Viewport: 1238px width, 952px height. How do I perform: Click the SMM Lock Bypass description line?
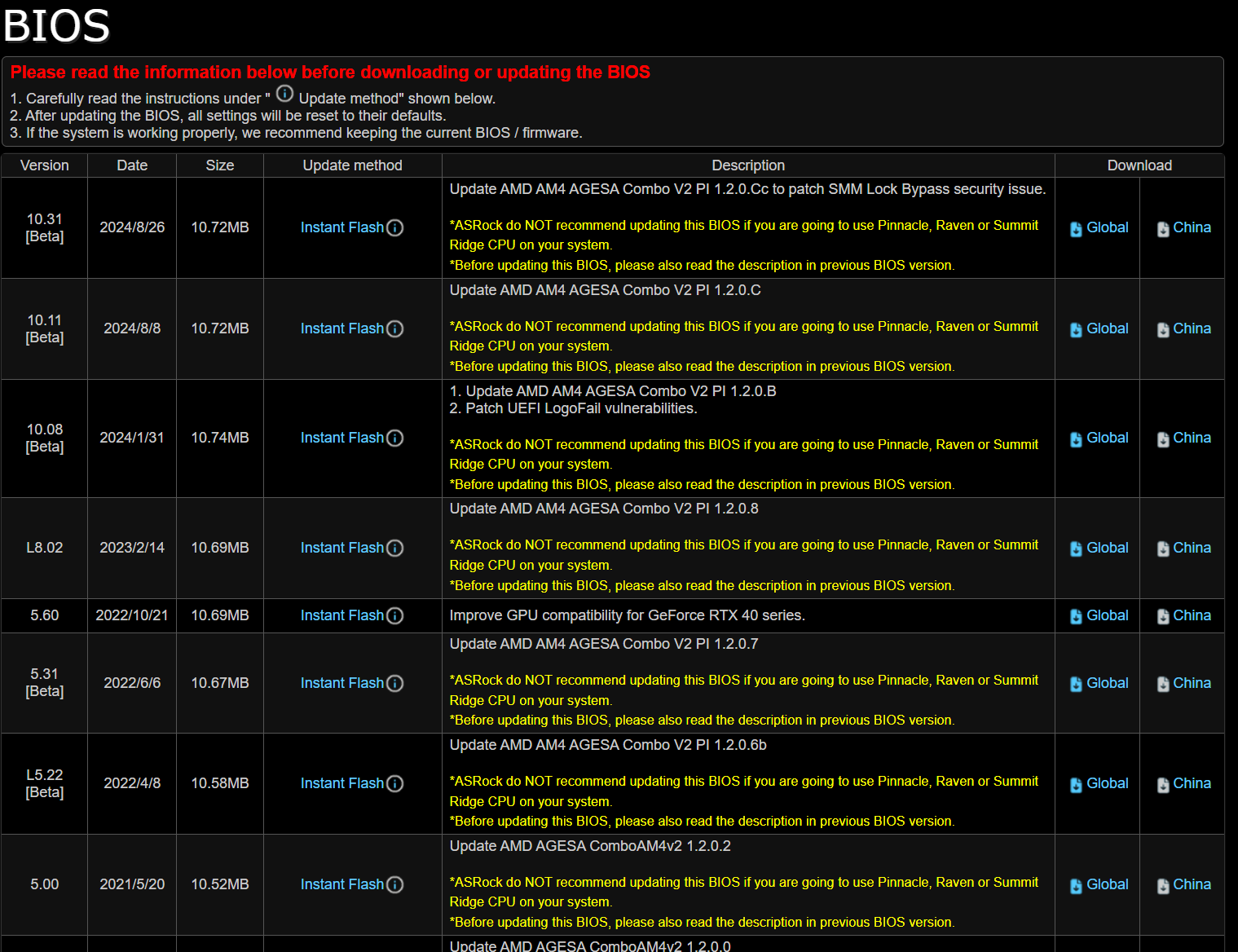[x=747, y=189]
